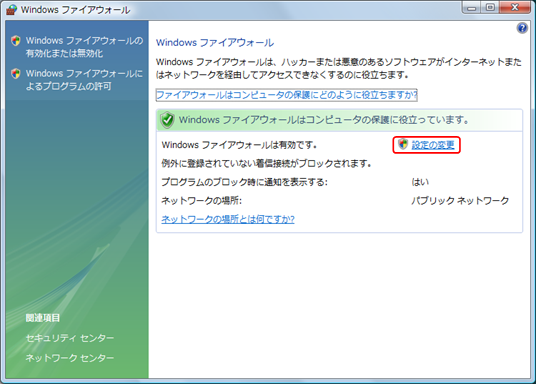Screen dimensions: 536x384
Task: Click the Windows ファイアウォール page heading
Action: [215, 43]
